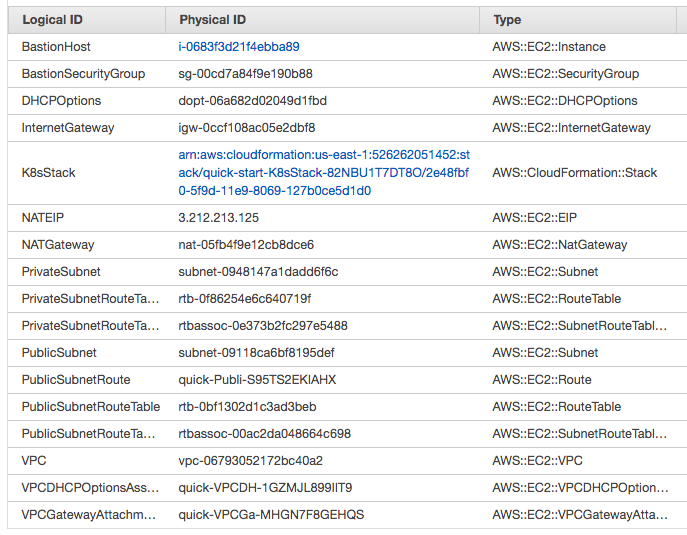This screenshot has height=535, width=687.
Task: Select the InternetGateway logical ID cell
Action: 68,128
